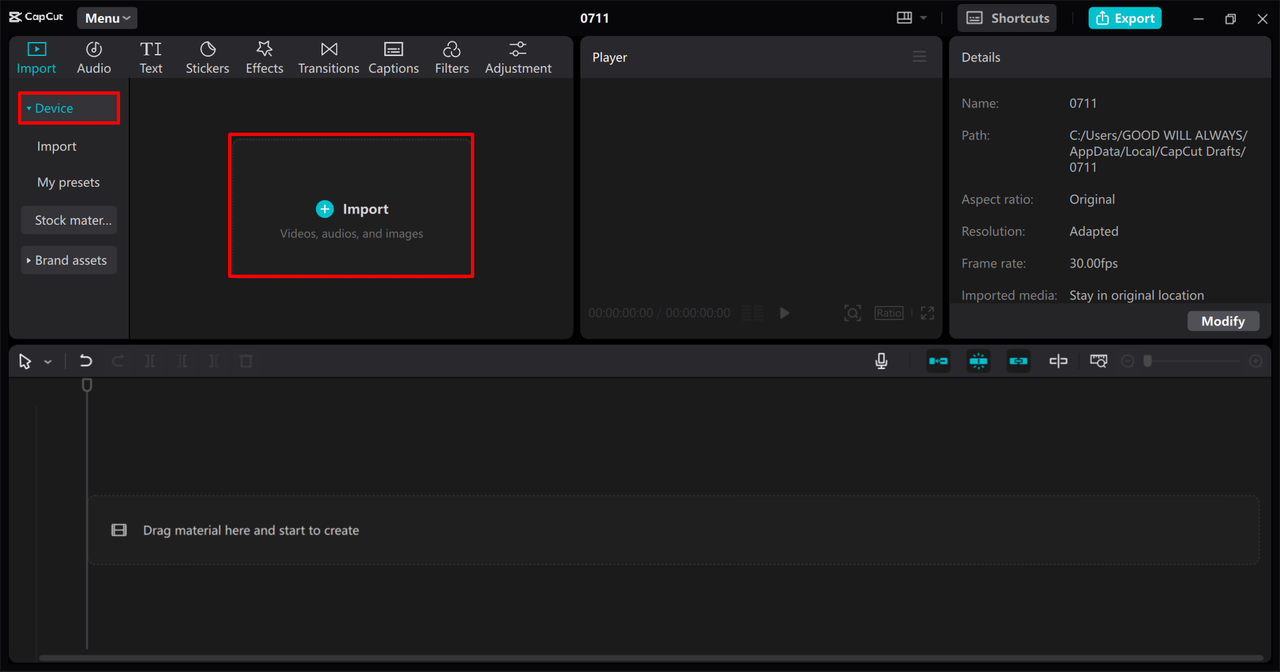Open the Ratio selector in Player
This screenshot has width=1280, height=672.
(x=889, y=313)
